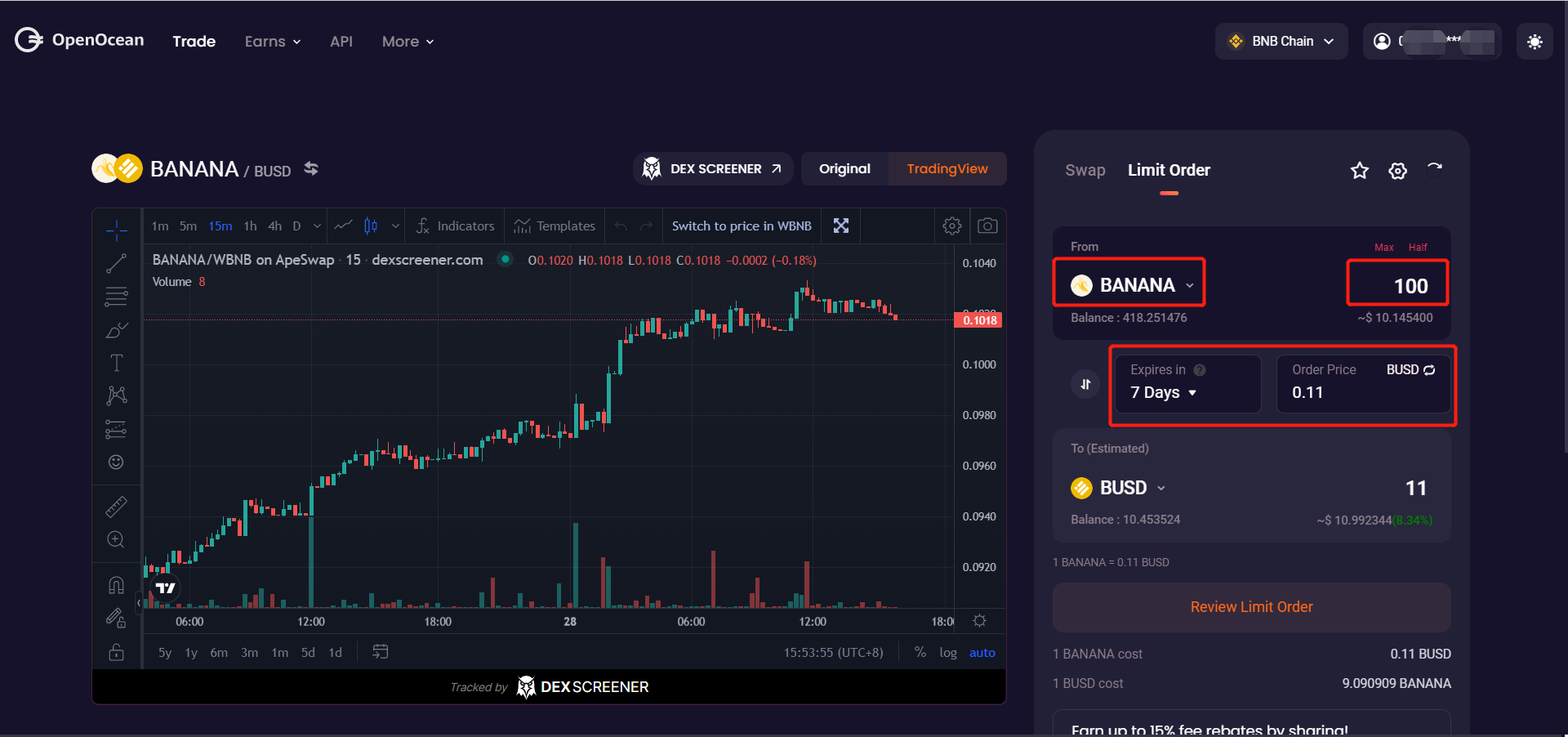
Task: Click Switch to price in WBNB
Action: pyautogui.click(x=742, y=226)
